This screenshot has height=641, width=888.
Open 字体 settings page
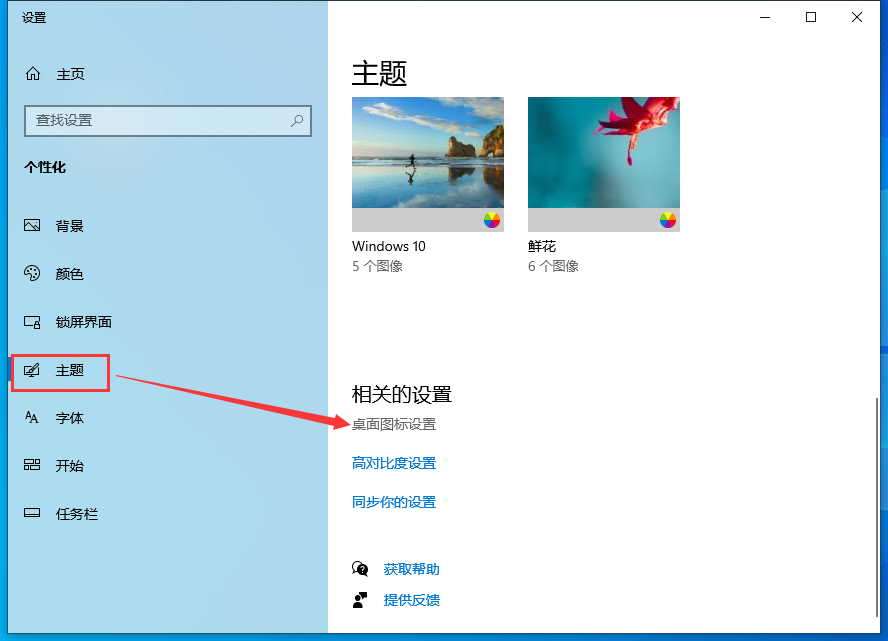[x=70, y=418]
